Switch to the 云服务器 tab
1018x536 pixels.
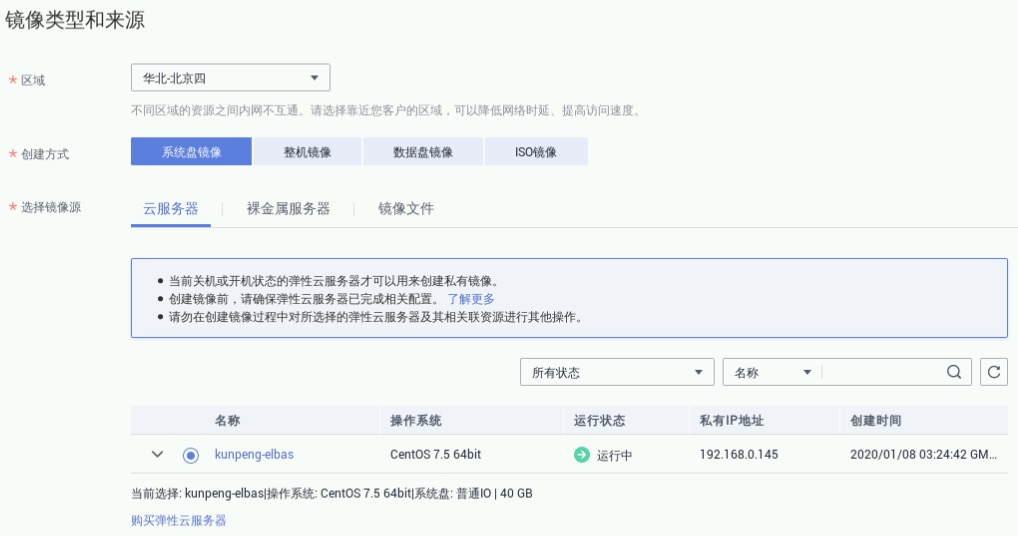coord(170,209)
